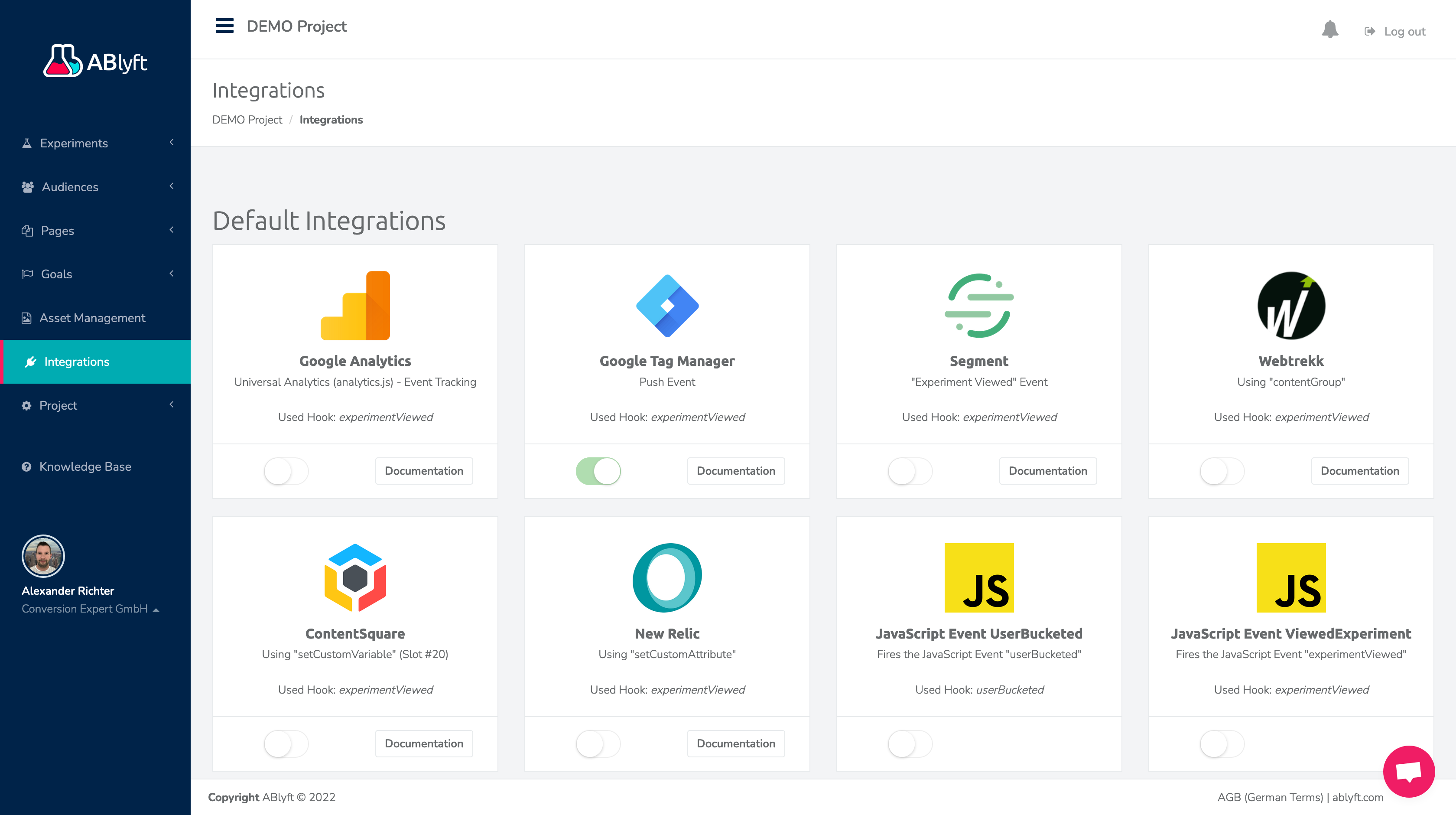
Task: Click the Log out link
Action: [x=1404, y=32]
